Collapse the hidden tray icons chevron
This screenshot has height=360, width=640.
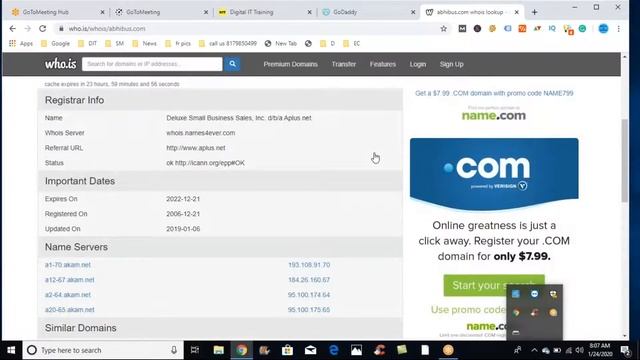coord(534,350)
